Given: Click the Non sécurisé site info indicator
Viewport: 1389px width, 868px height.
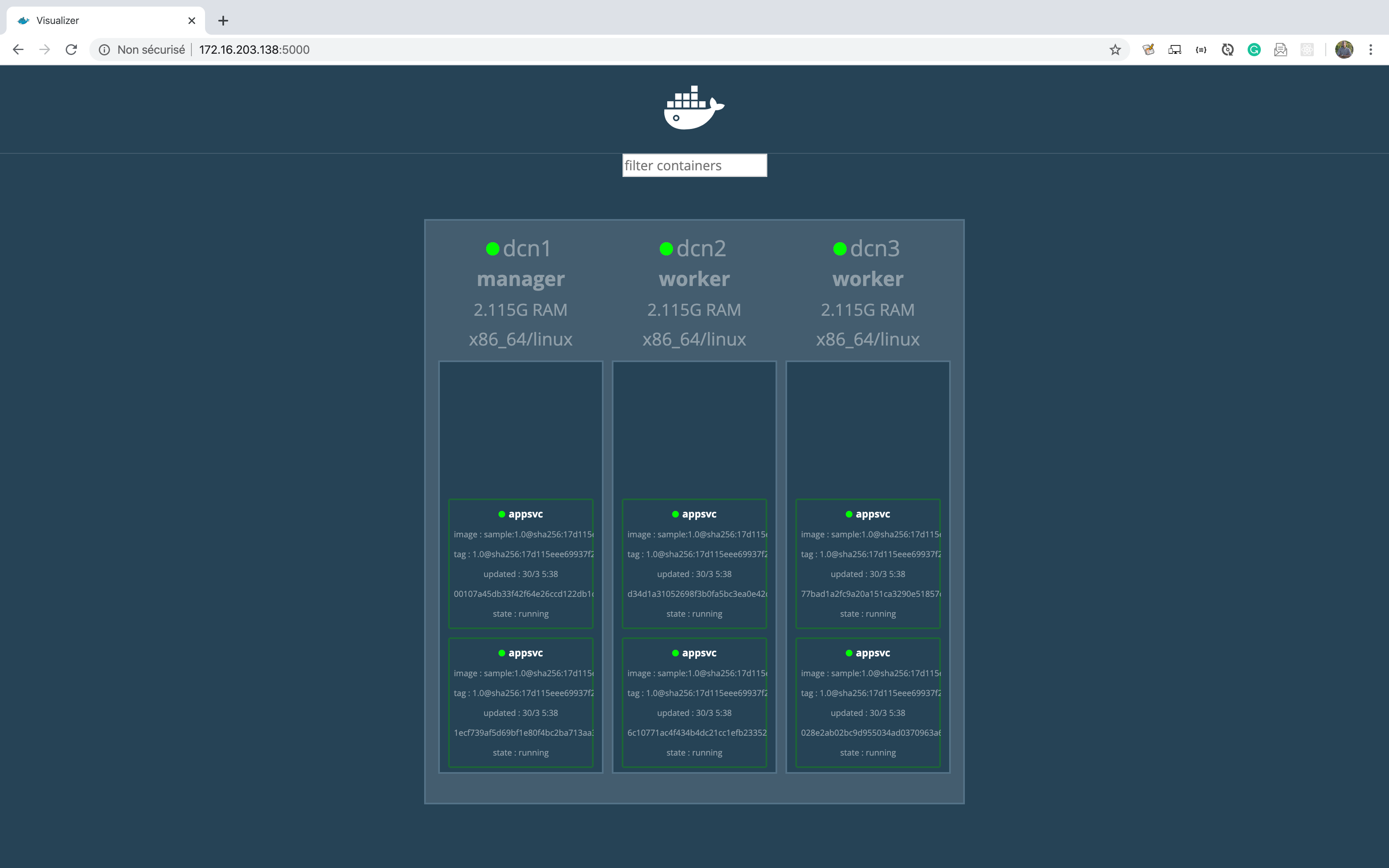Looking at the screenshot, I should tap(142, 50).
